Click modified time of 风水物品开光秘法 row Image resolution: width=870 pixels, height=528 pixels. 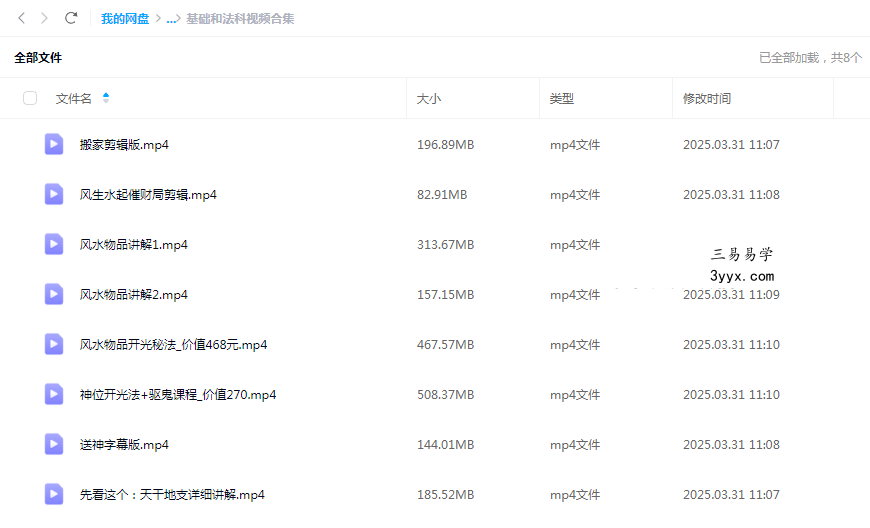pyautogui.click(x=731, y=344)
